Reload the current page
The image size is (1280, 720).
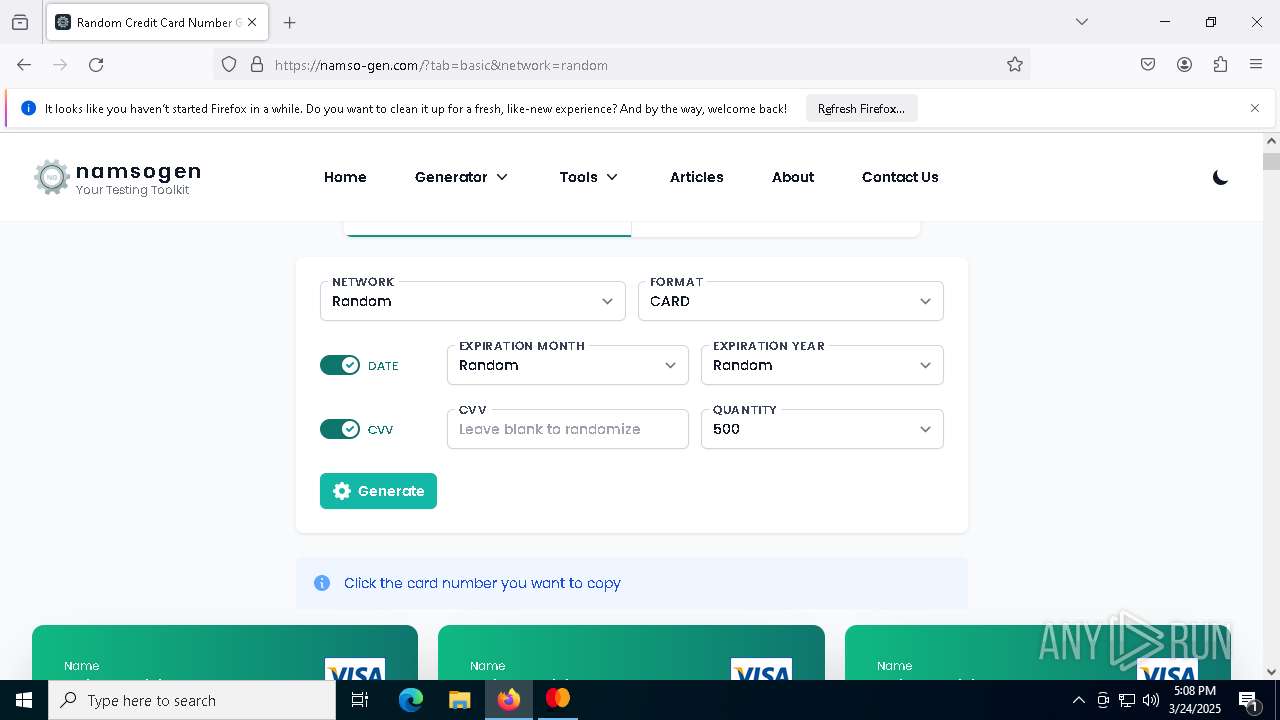(x=96, y=65)
